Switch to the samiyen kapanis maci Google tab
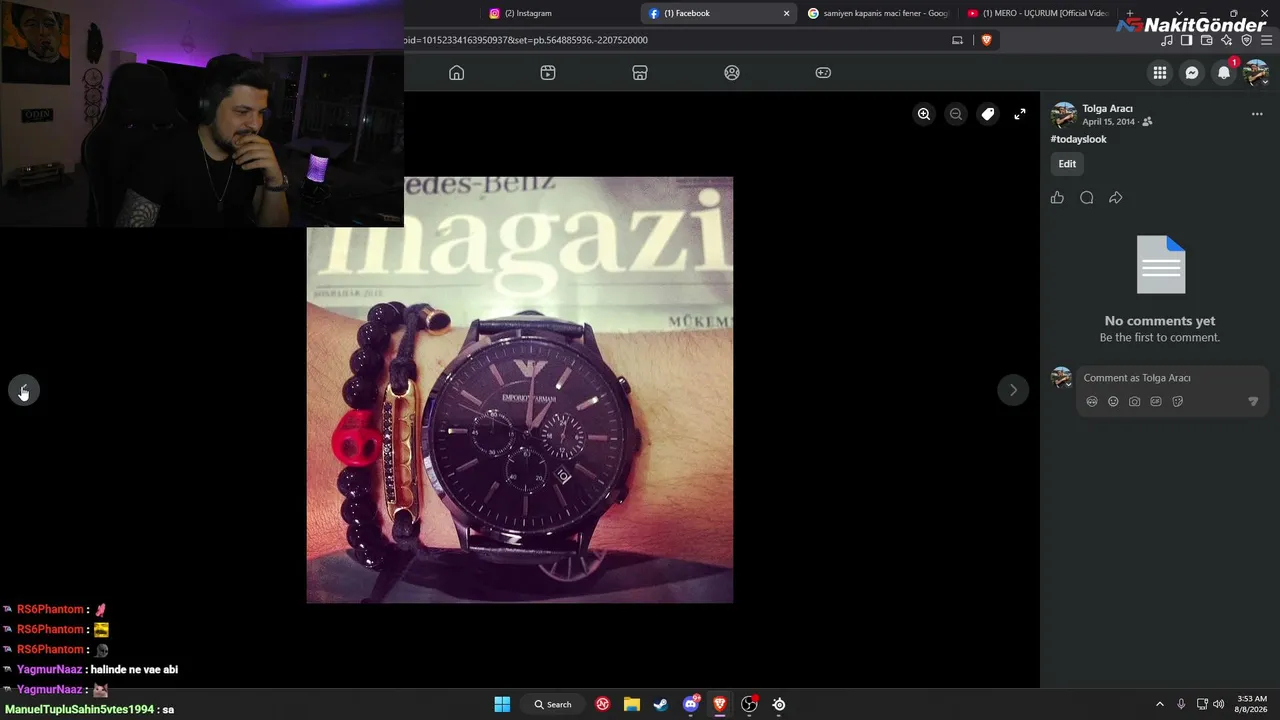Screen dimensions: 1280x720 pyautogui.click(x=878, y=13)
